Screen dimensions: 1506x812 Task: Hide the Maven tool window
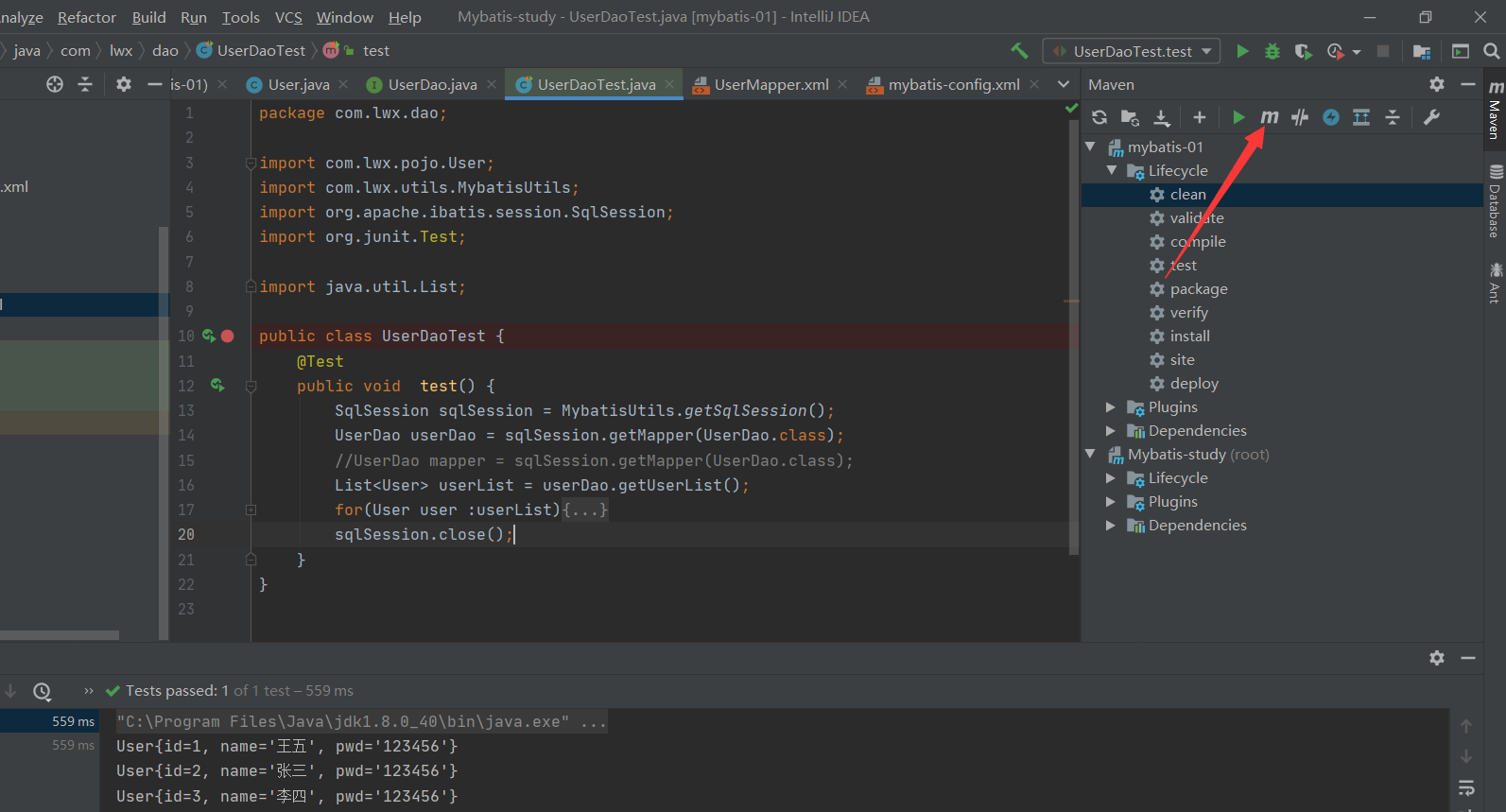[x=1468, y=84]
